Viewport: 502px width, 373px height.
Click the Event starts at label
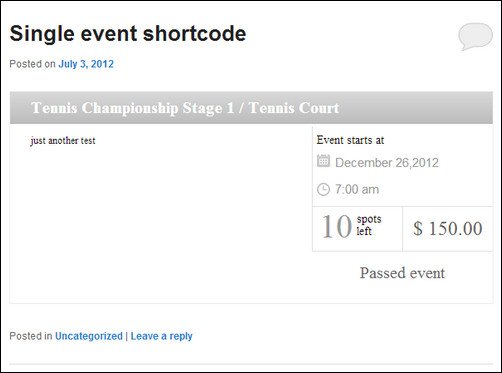[350, 140]
